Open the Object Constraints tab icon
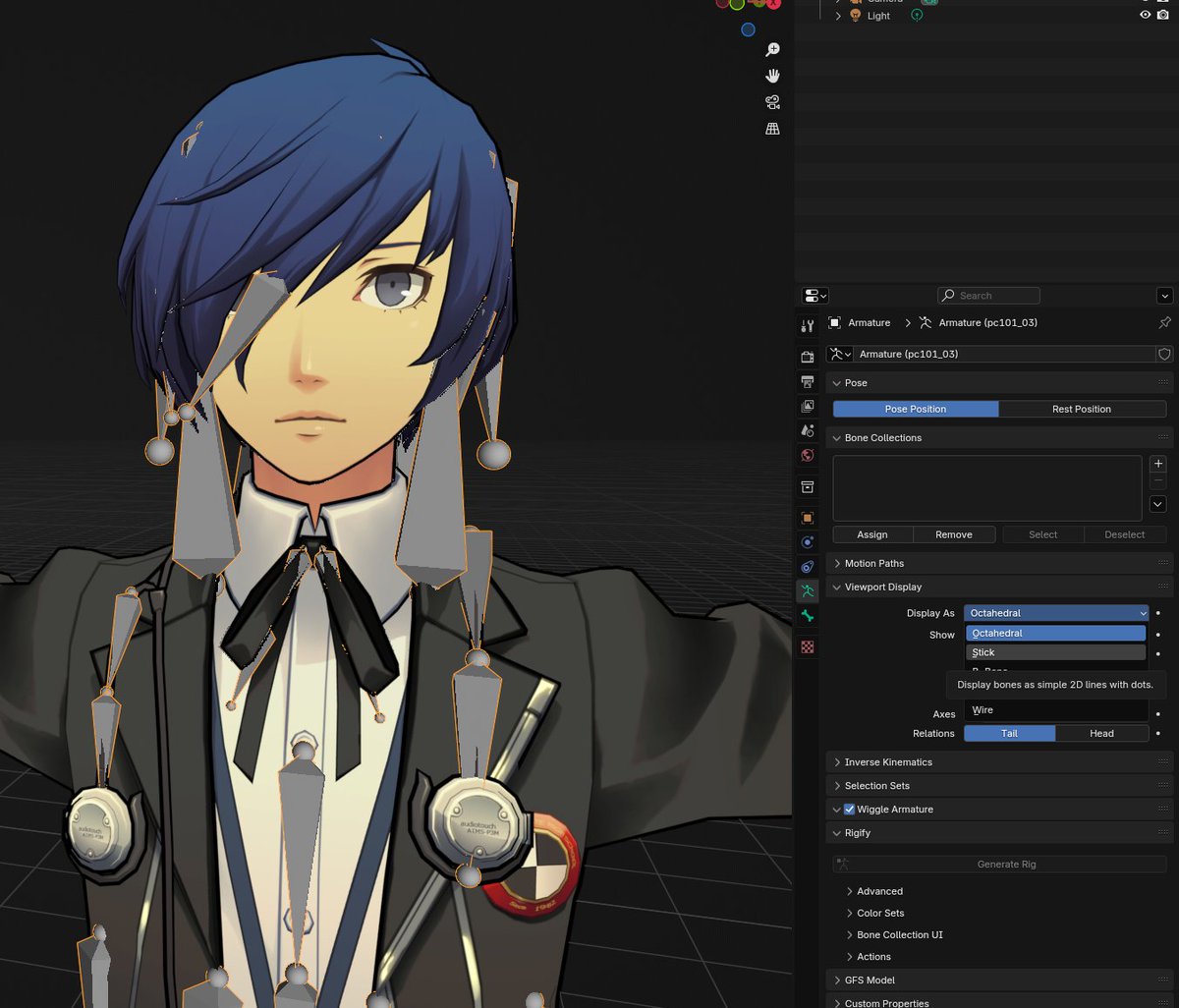 click(808, 567)
